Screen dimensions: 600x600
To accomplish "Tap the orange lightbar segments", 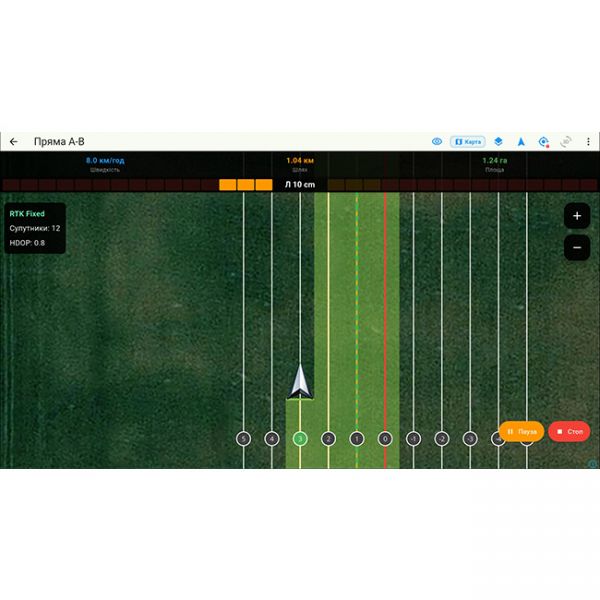I will 246,185.
